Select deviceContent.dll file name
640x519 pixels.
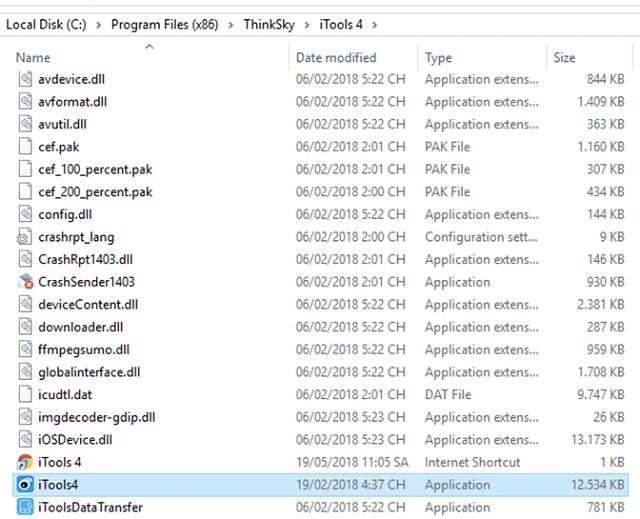pyautogui.click(x=88, y=304)
